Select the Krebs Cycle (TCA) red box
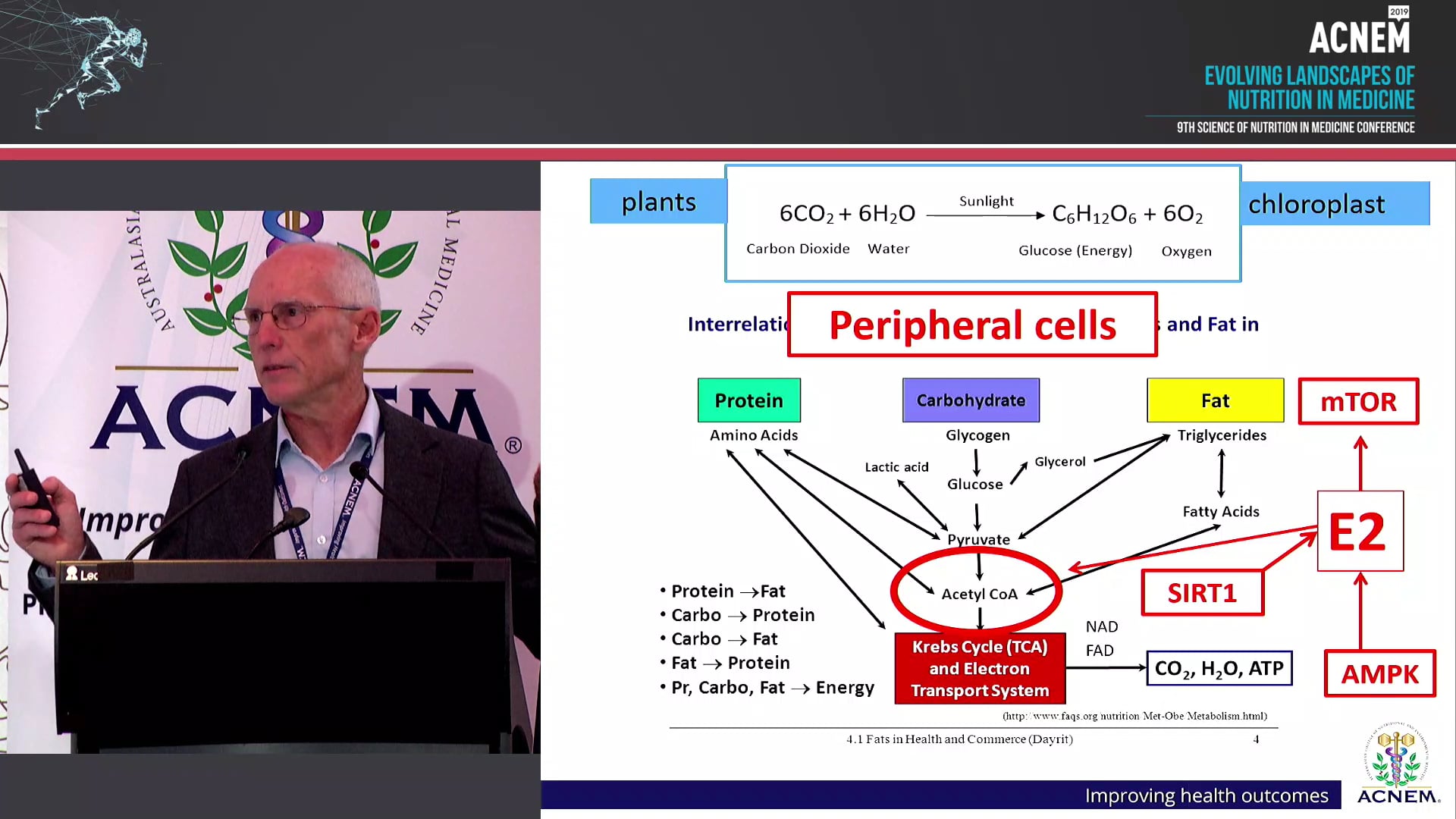 (x=979, y=668)
